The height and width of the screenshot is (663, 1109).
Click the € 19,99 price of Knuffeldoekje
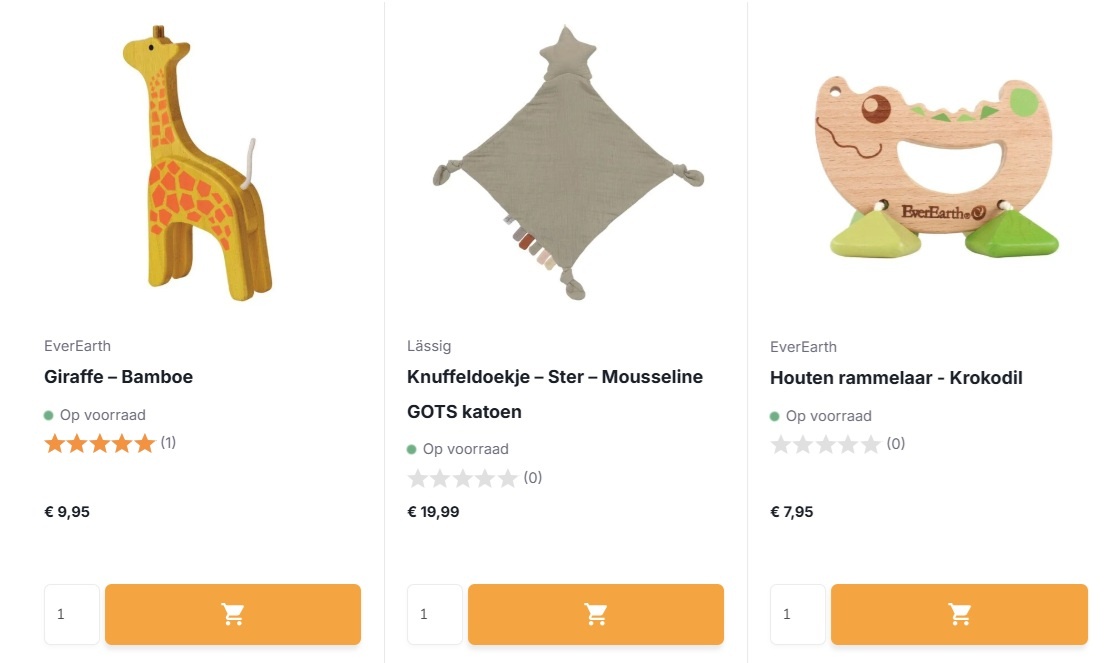(x=433, y=512)
